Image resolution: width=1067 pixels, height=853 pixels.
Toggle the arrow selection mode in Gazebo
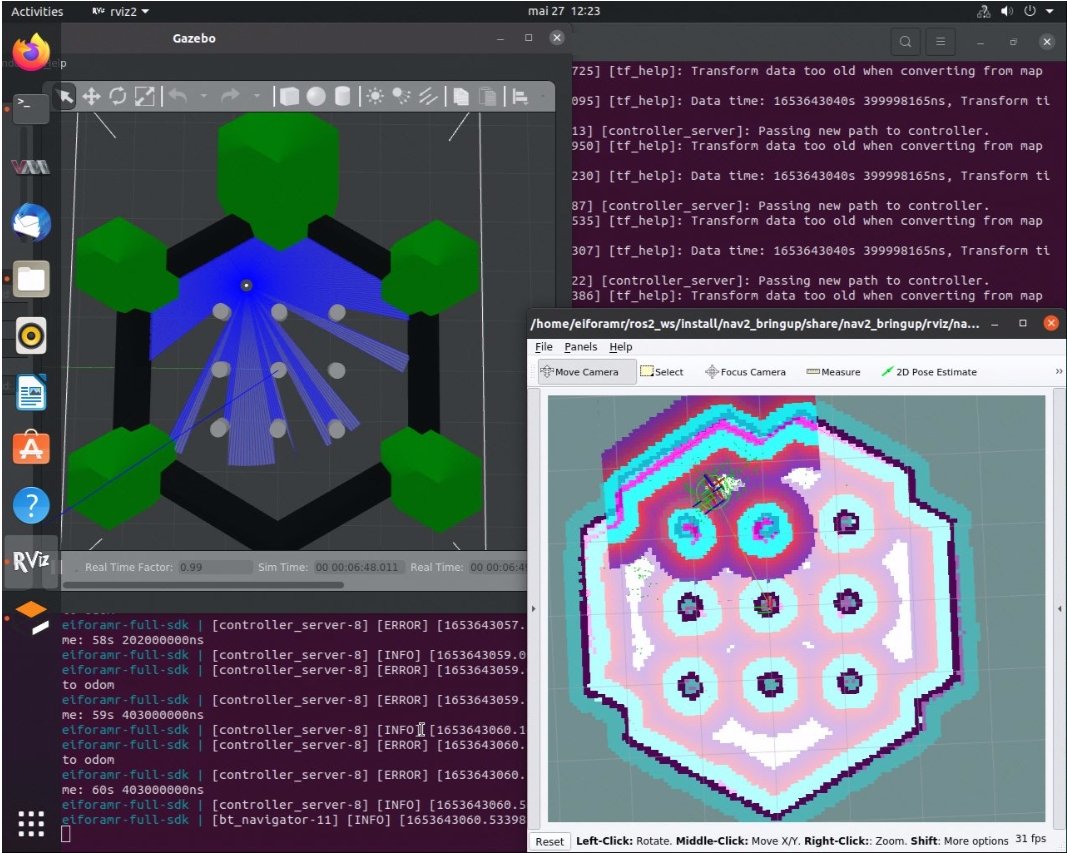click(65, 96)
